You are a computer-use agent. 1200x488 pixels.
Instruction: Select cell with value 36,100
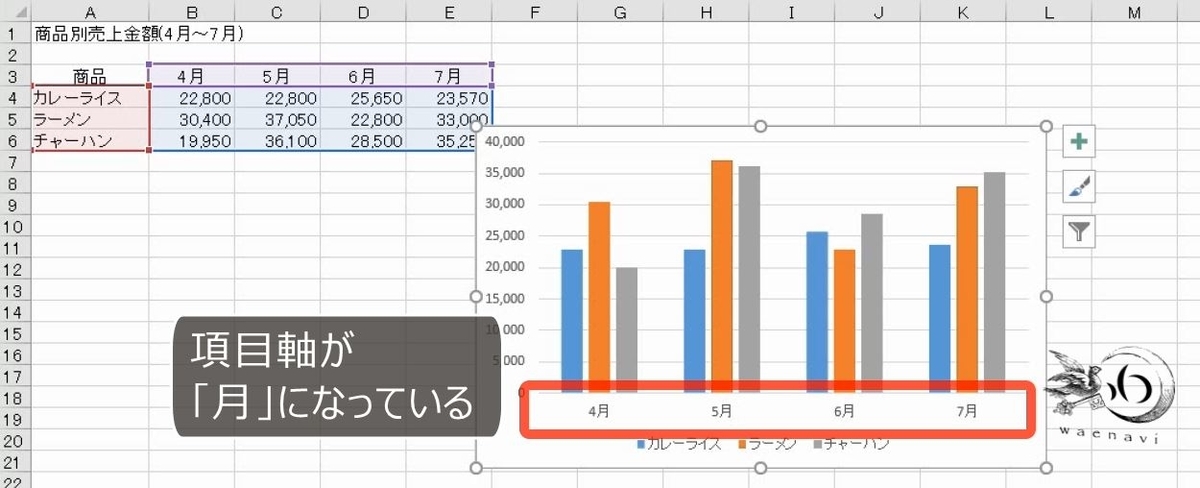coord(277,141)
